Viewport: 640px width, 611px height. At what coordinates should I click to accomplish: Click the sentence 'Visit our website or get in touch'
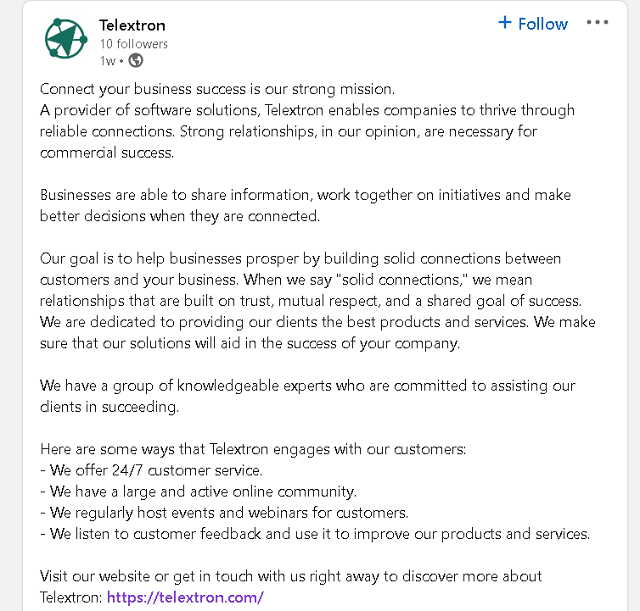click(291, 576)
